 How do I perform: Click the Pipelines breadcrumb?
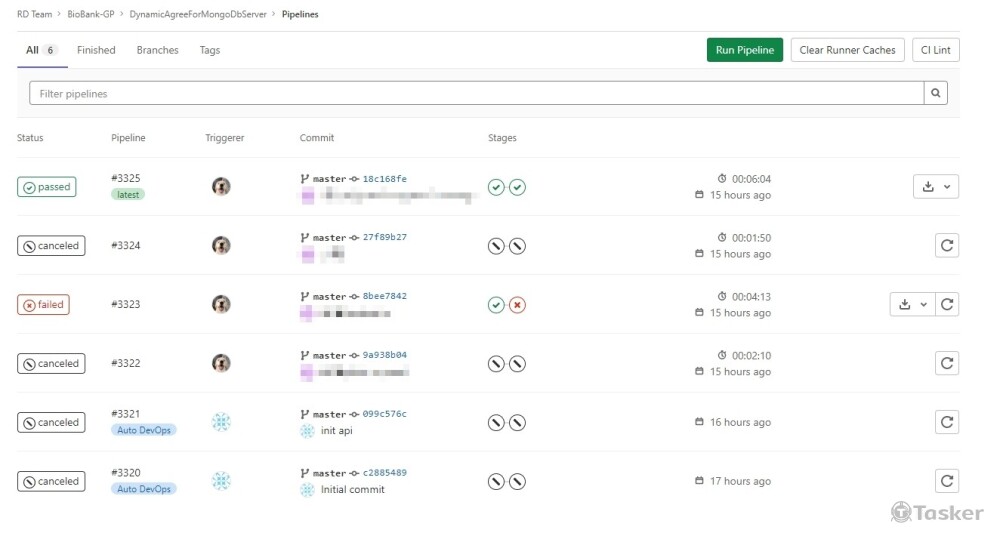click(x=300, y=14)
